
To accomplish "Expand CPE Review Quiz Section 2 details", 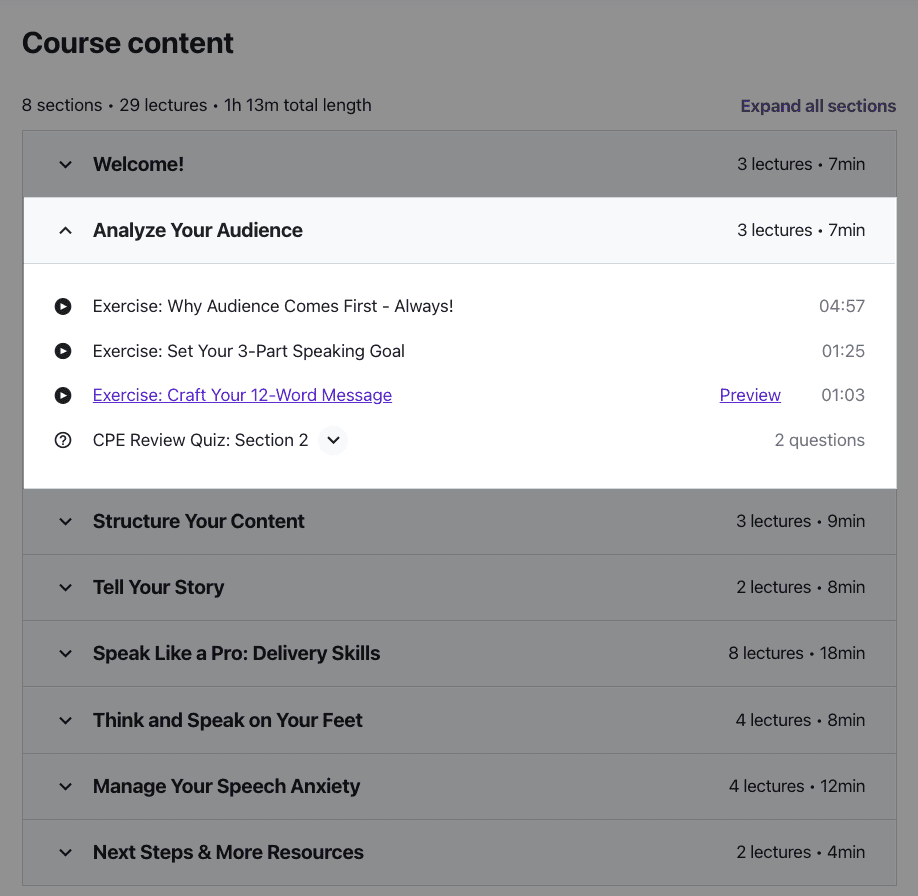I will pyautogui.click(x=333, y=440).
